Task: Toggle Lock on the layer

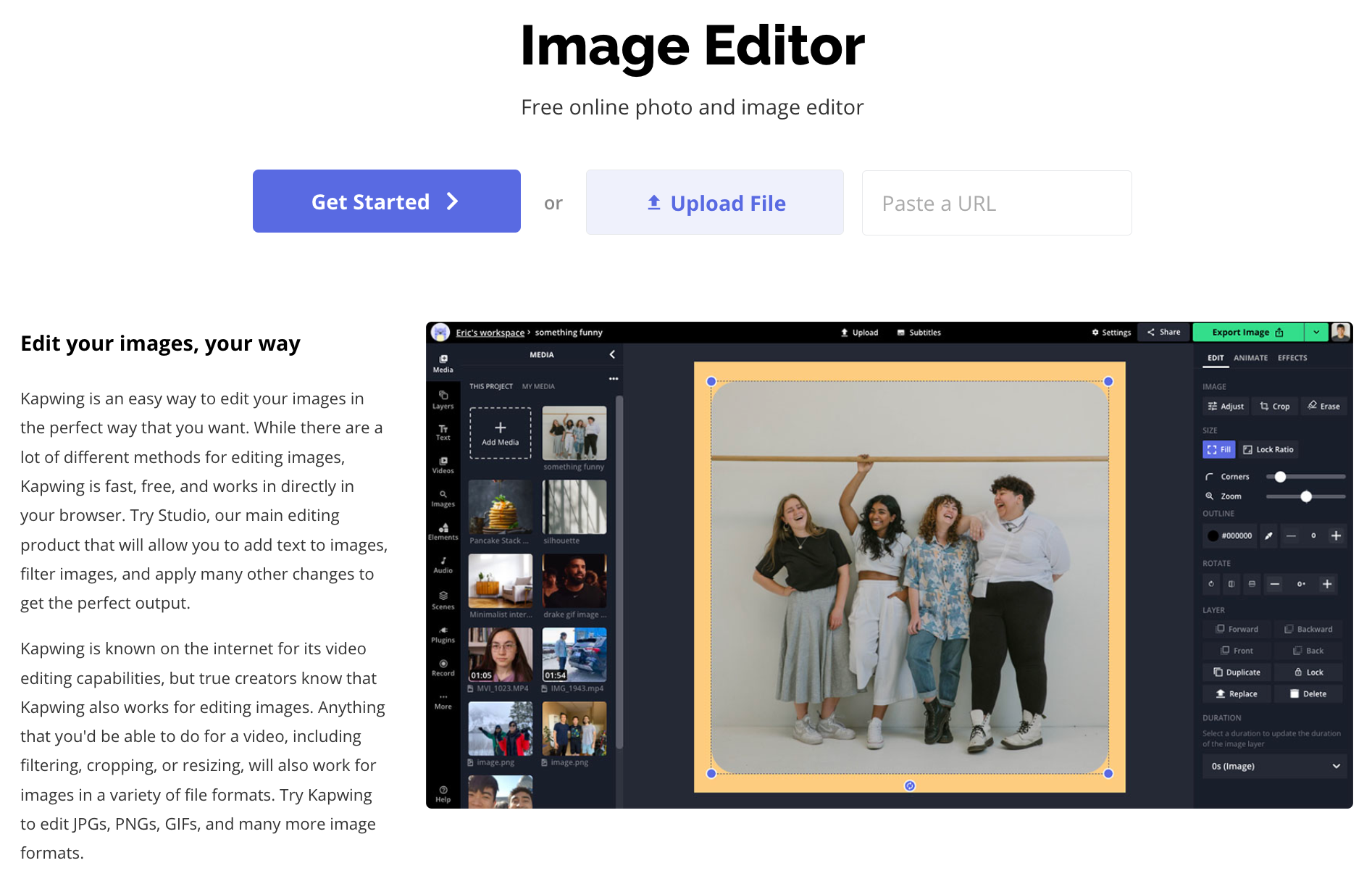Action: pyautogui.click(x=1308, y=672)
